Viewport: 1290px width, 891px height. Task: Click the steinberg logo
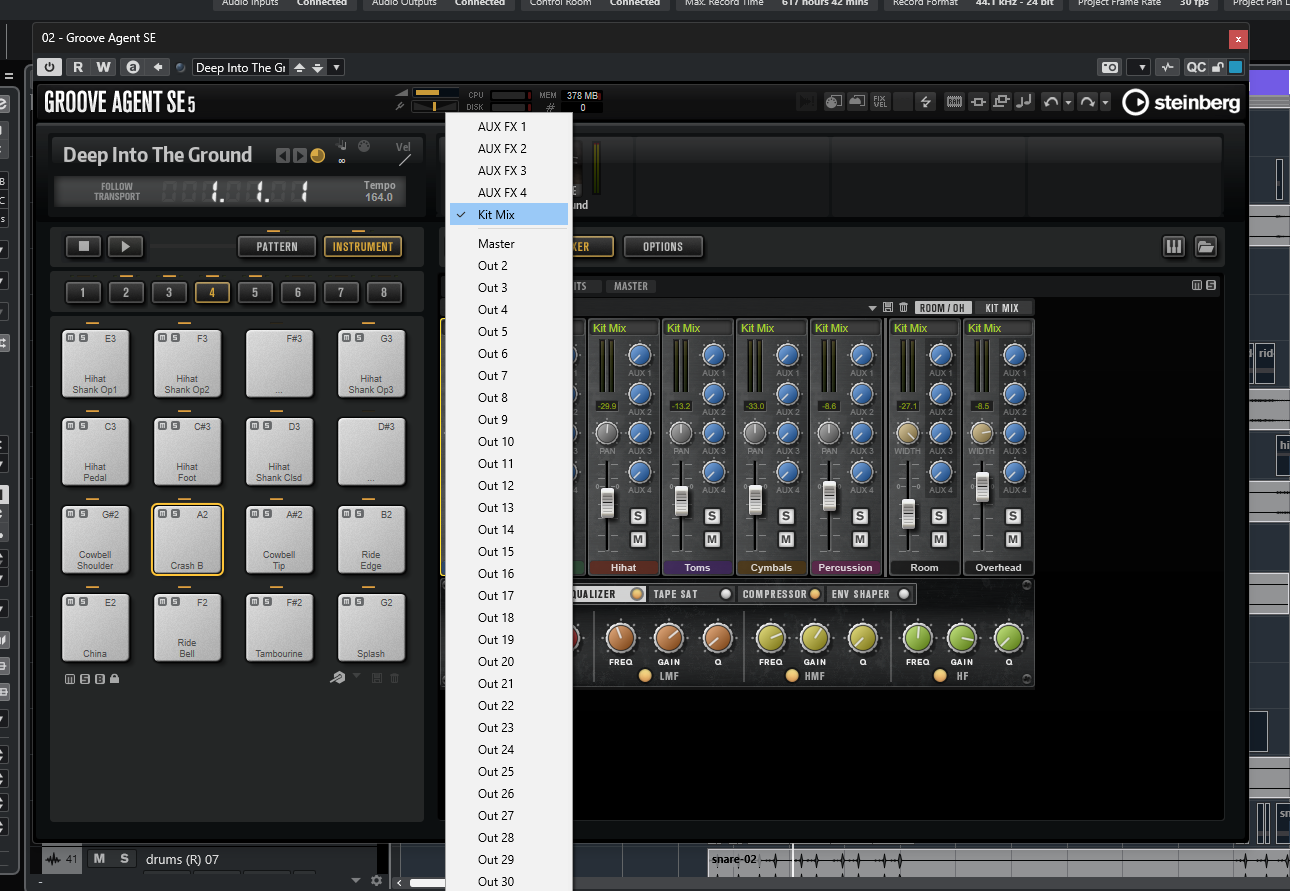pyautogui.click(x=1181, y=102)
